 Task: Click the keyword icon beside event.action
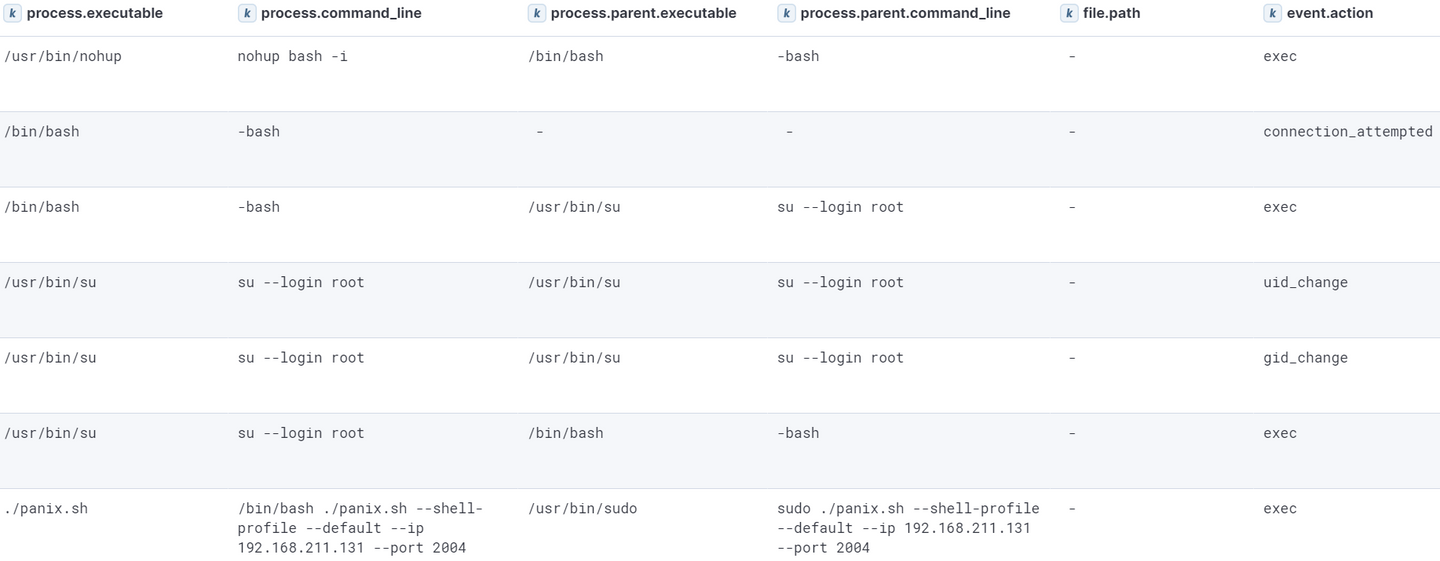[1272, 13]
